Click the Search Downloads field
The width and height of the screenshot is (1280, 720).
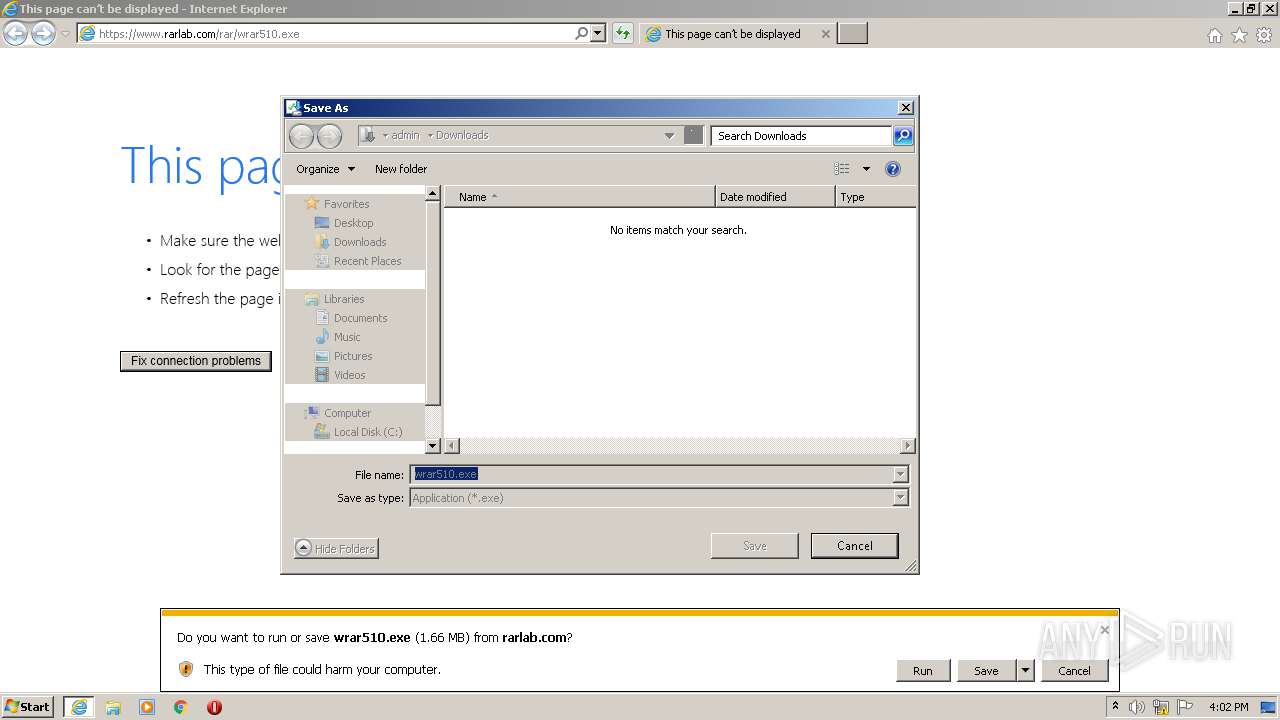pos(801,136)
